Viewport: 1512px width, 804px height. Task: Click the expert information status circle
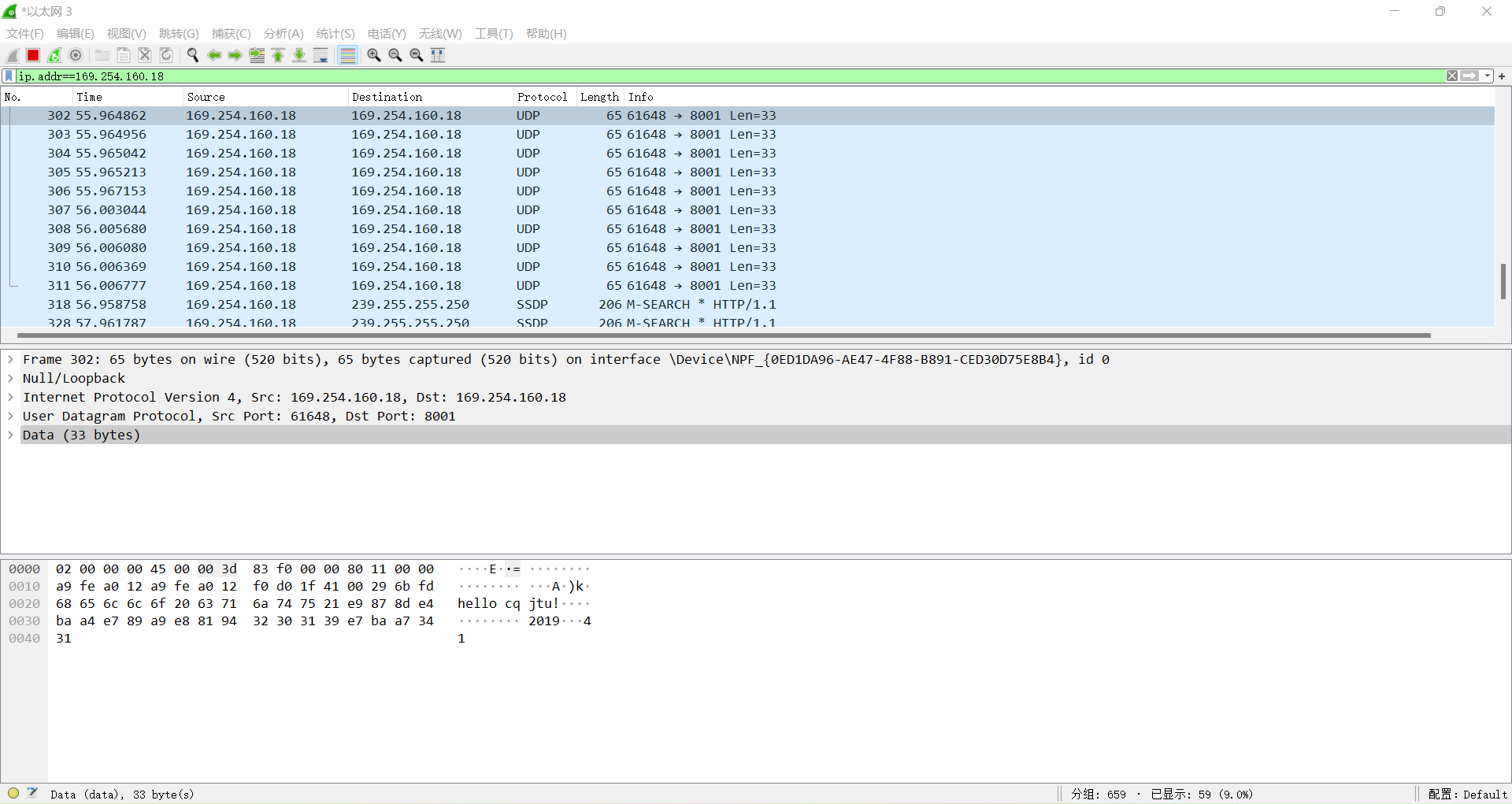pyautogui.click(x=13, y=793)
